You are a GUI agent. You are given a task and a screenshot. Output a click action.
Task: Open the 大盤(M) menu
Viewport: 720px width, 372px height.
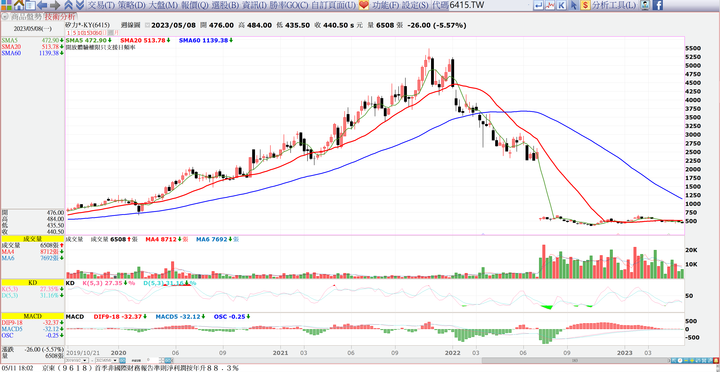(163, 6)
